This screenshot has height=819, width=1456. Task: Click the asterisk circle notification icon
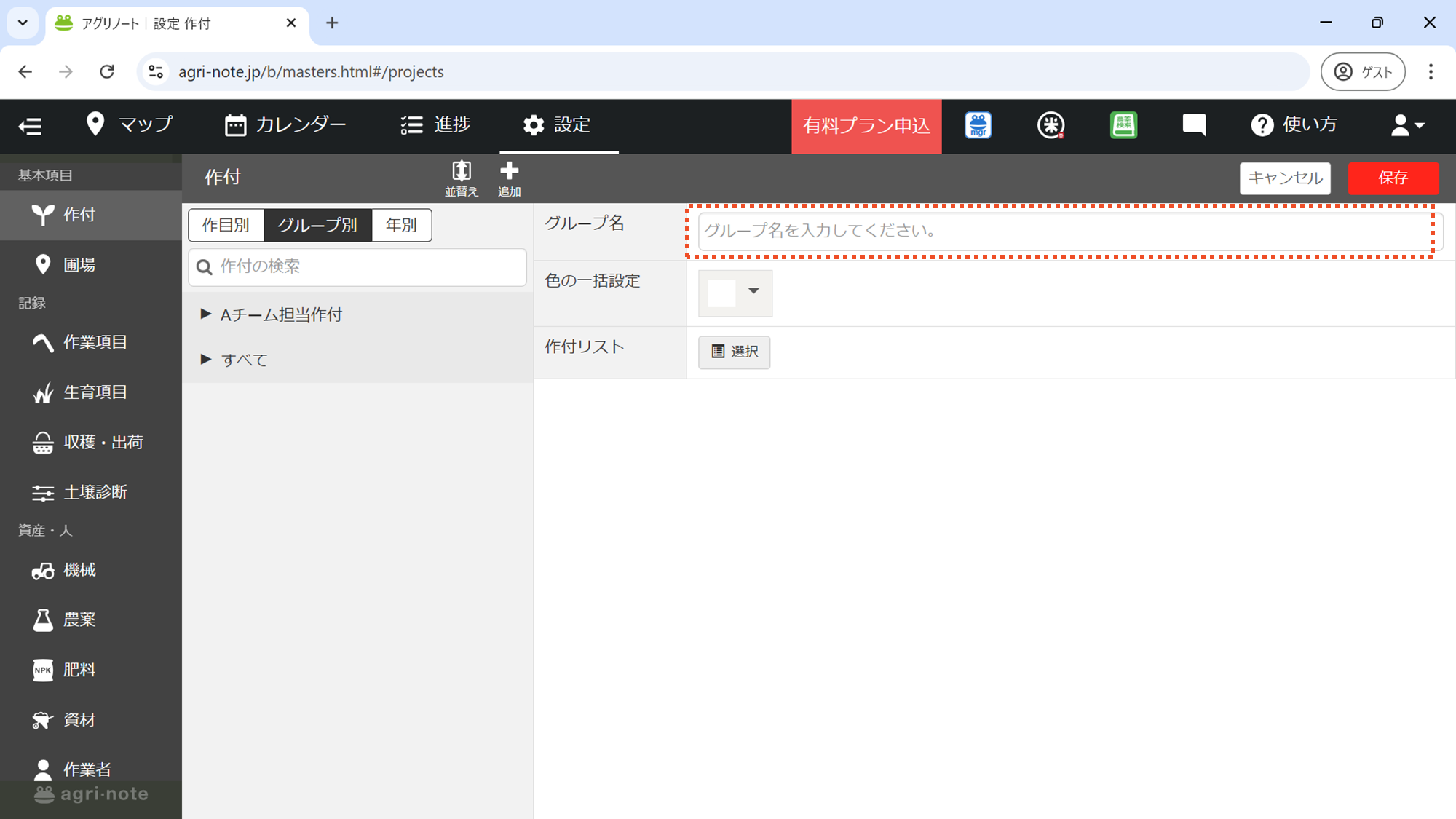1051,125
